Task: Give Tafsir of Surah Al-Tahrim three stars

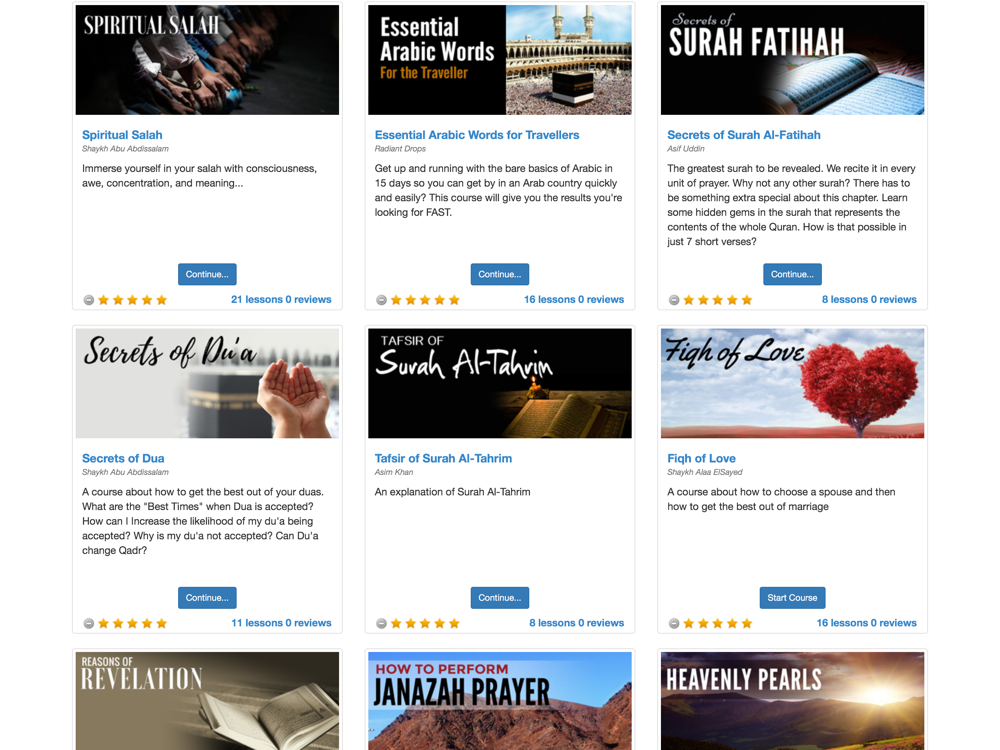Action: pos(425,623)
